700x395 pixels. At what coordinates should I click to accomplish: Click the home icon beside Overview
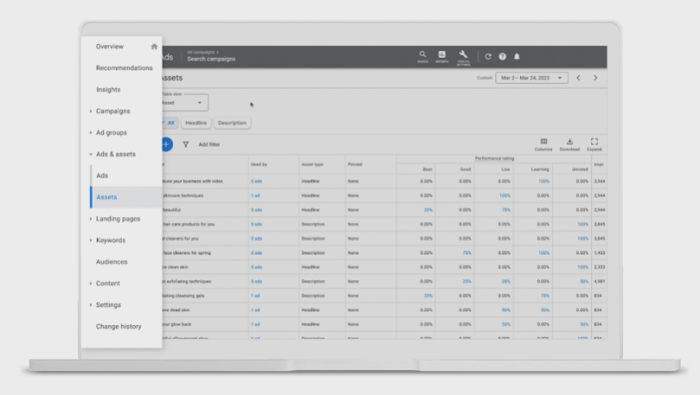[154, 46]
